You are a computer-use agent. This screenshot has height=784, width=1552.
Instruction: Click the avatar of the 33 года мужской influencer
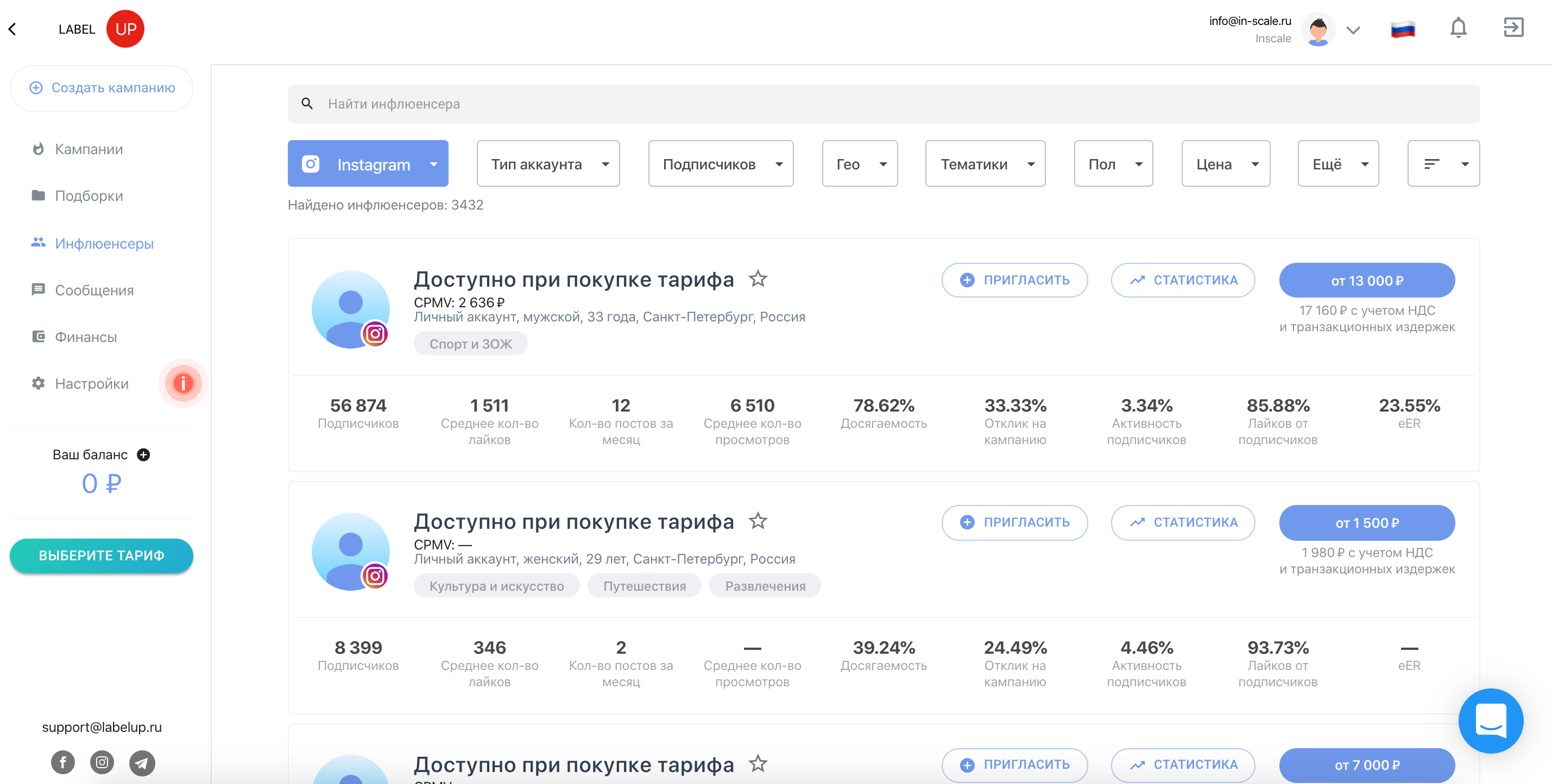[x=350, y=308]
